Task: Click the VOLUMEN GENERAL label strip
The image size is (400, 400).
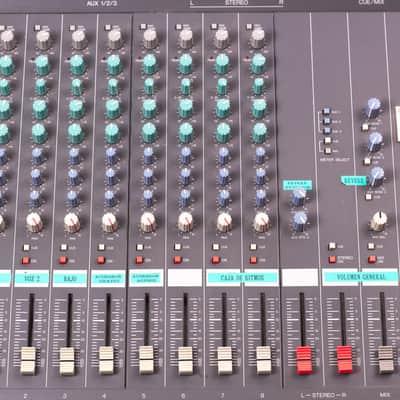Action: pos(360,277)
